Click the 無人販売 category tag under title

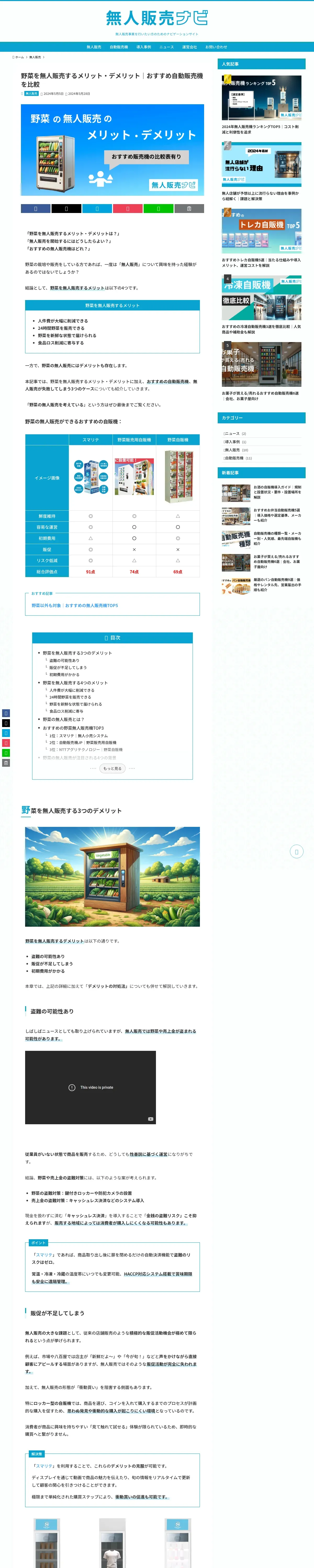[x=31, y=94]
